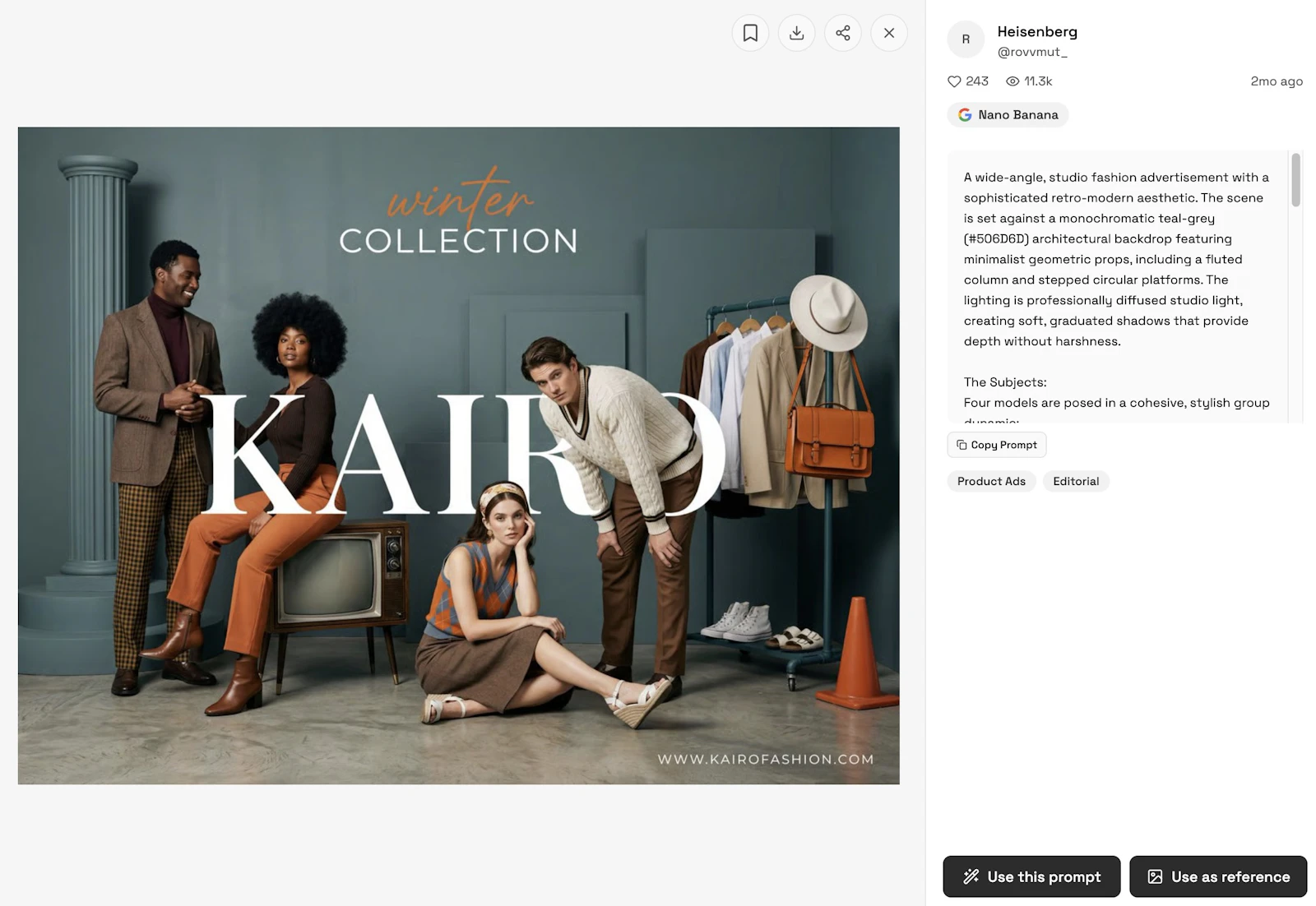Open the Product Ads tag
This screenshot has height=906, width=1316.
coord(991,481)
